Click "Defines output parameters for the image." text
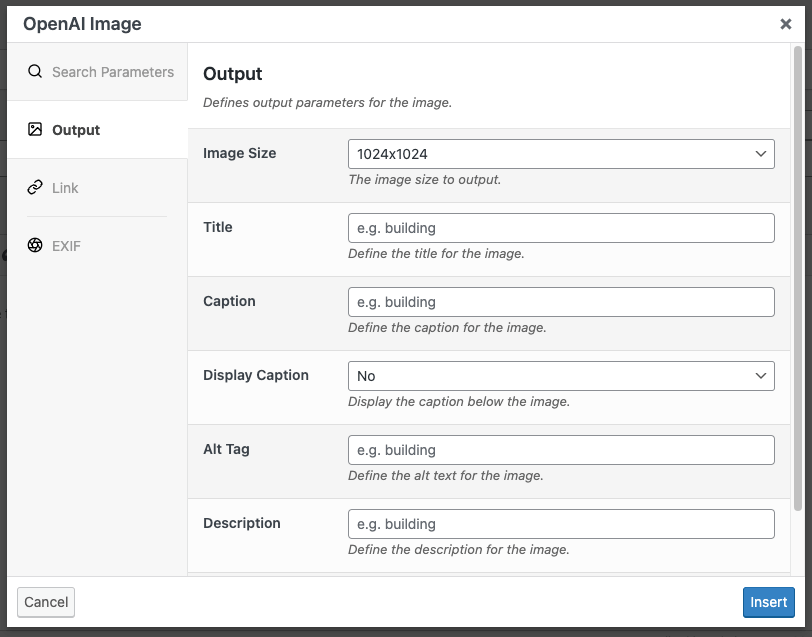 (327, 103)
